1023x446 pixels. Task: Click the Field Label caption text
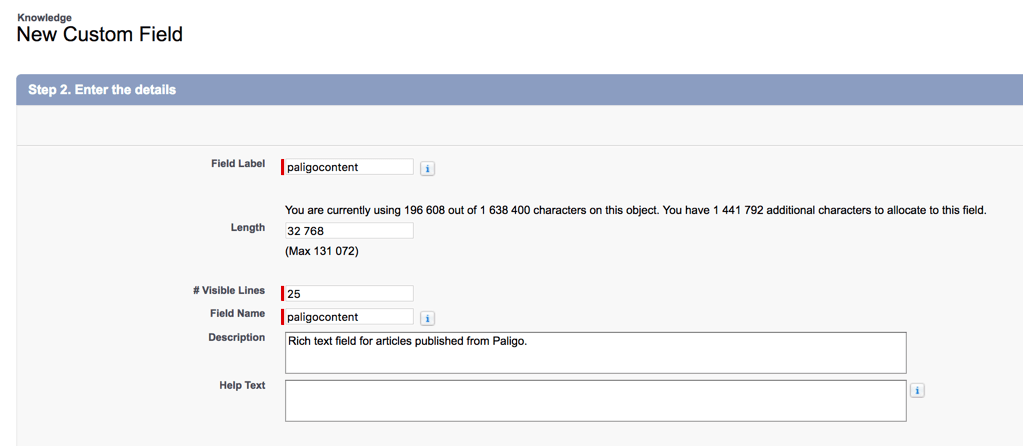(x=238, y=163)
